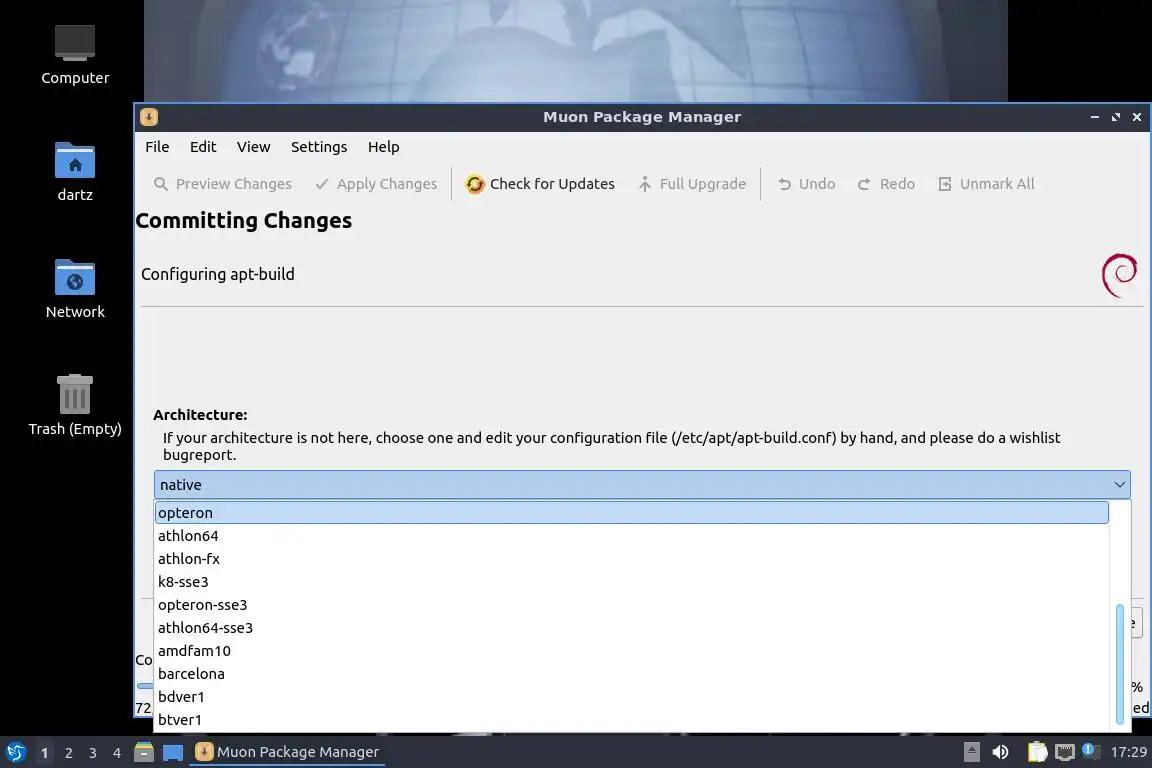Click the network connection tray icon
1152x768 pixels.
[1065, 752]
